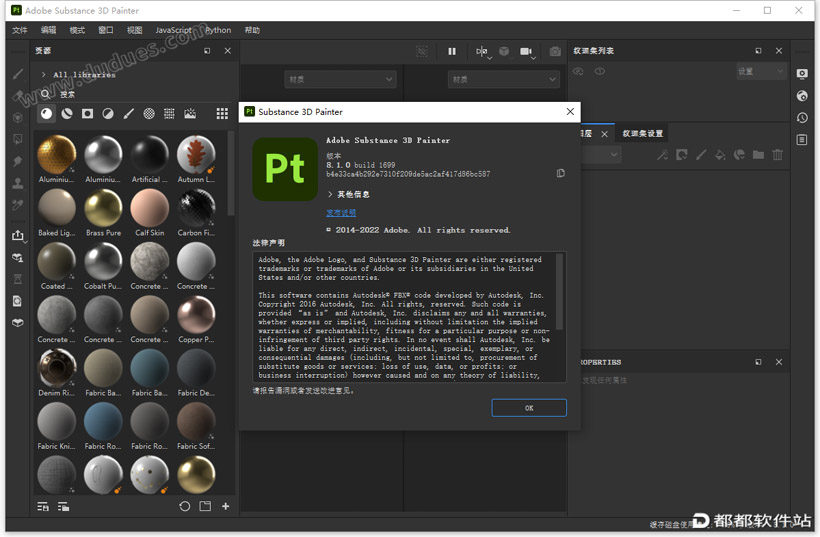The height and width of the screenshot is (537, 820).
Task: Open the history clock icon
Action: coord(802,118)
